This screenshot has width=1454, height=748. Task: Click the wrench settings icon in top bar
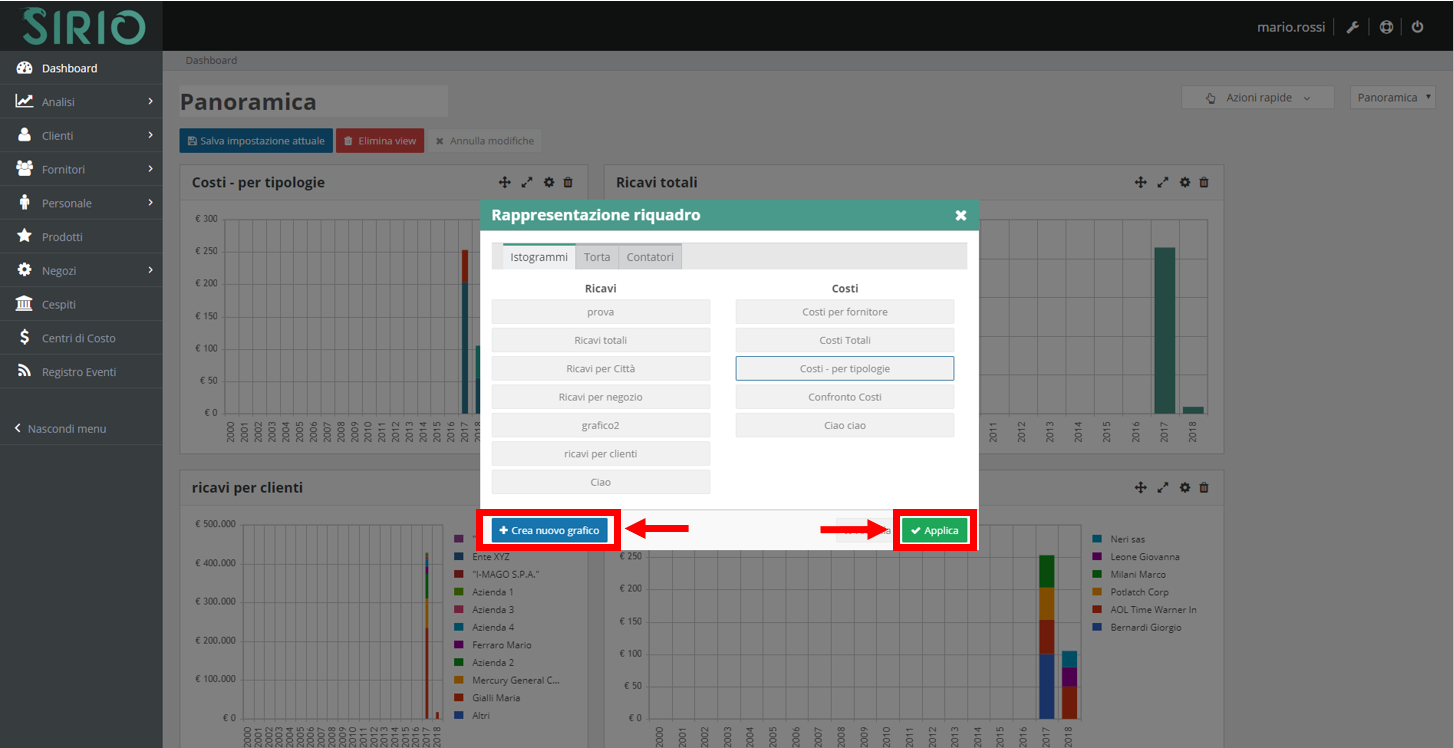1353,26
